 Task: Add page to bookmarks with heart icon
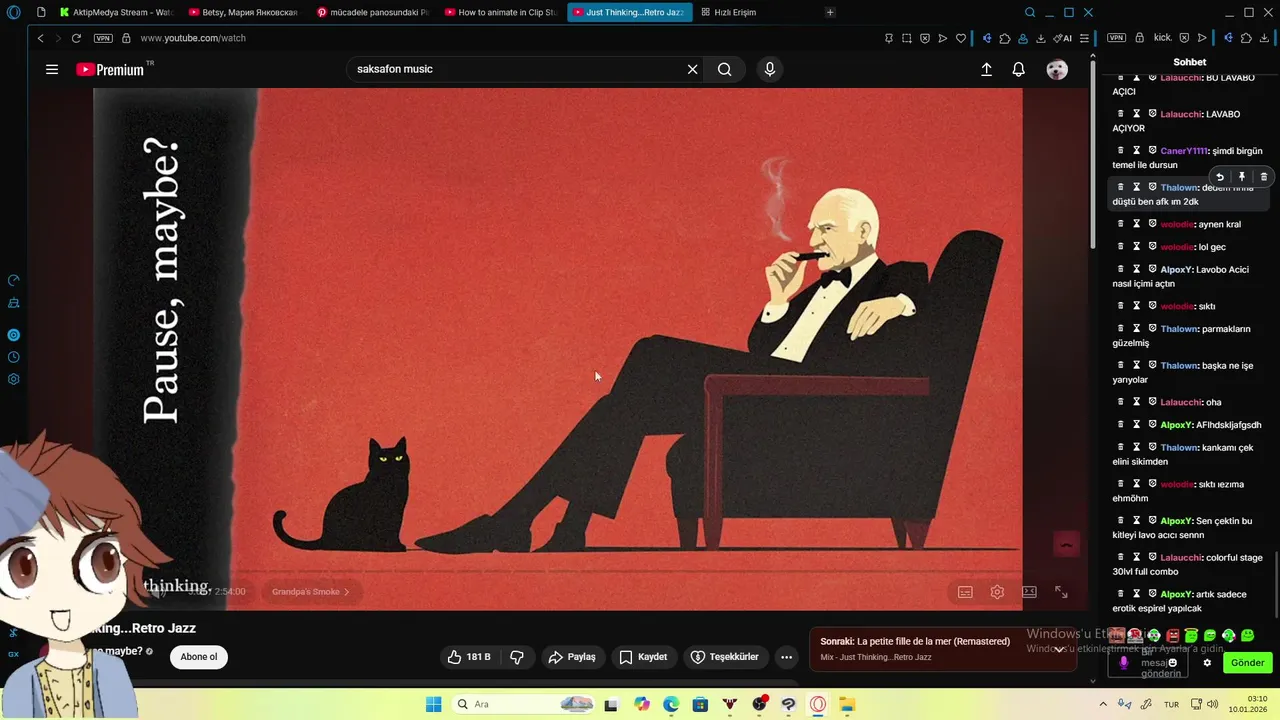pyautogui.click(x=961, y=38)
